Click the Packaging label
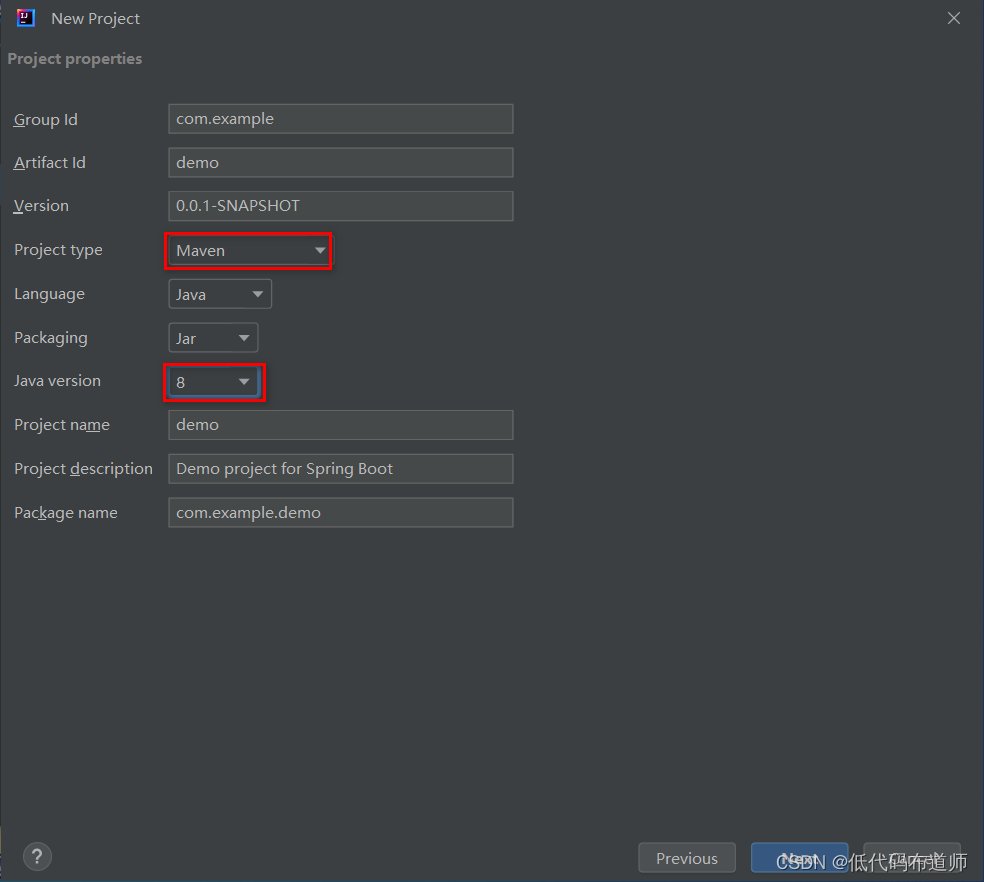This screenshot has height=882, width=984. tap(51, 338)
